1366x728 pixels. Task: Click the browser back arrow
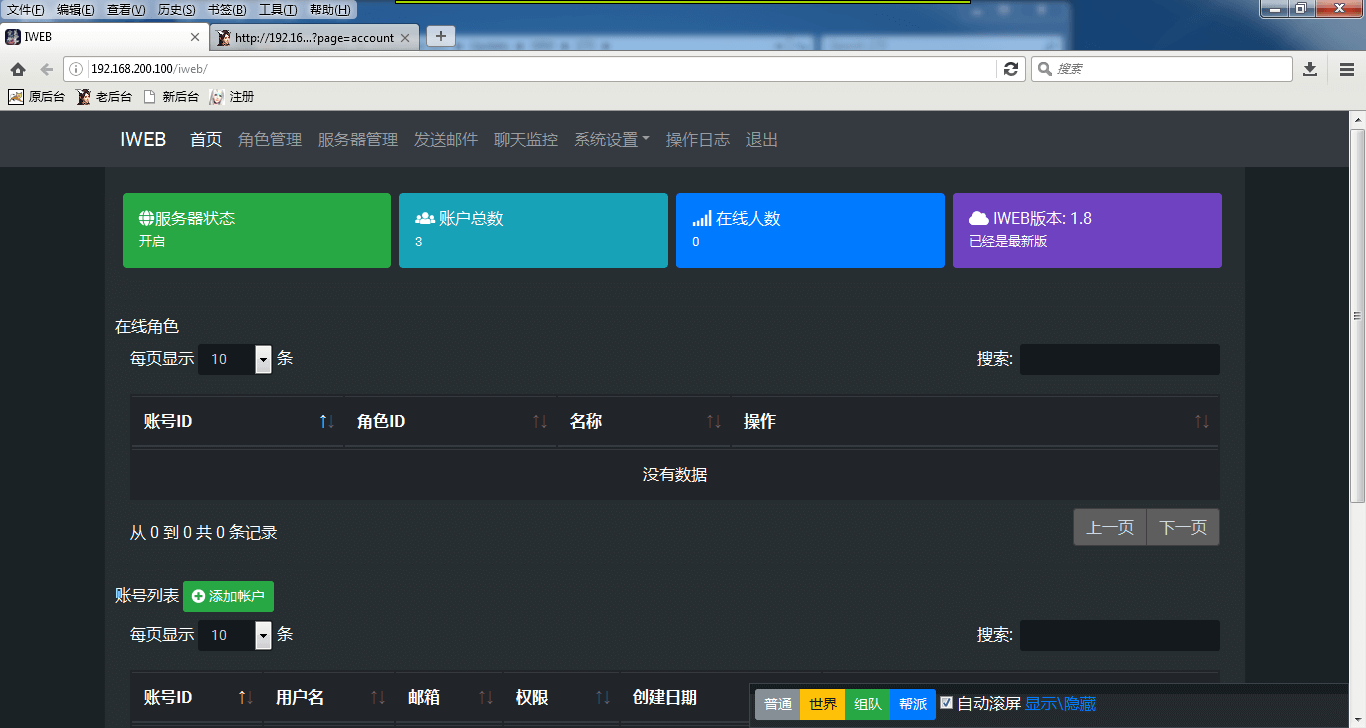coord(46,69)
